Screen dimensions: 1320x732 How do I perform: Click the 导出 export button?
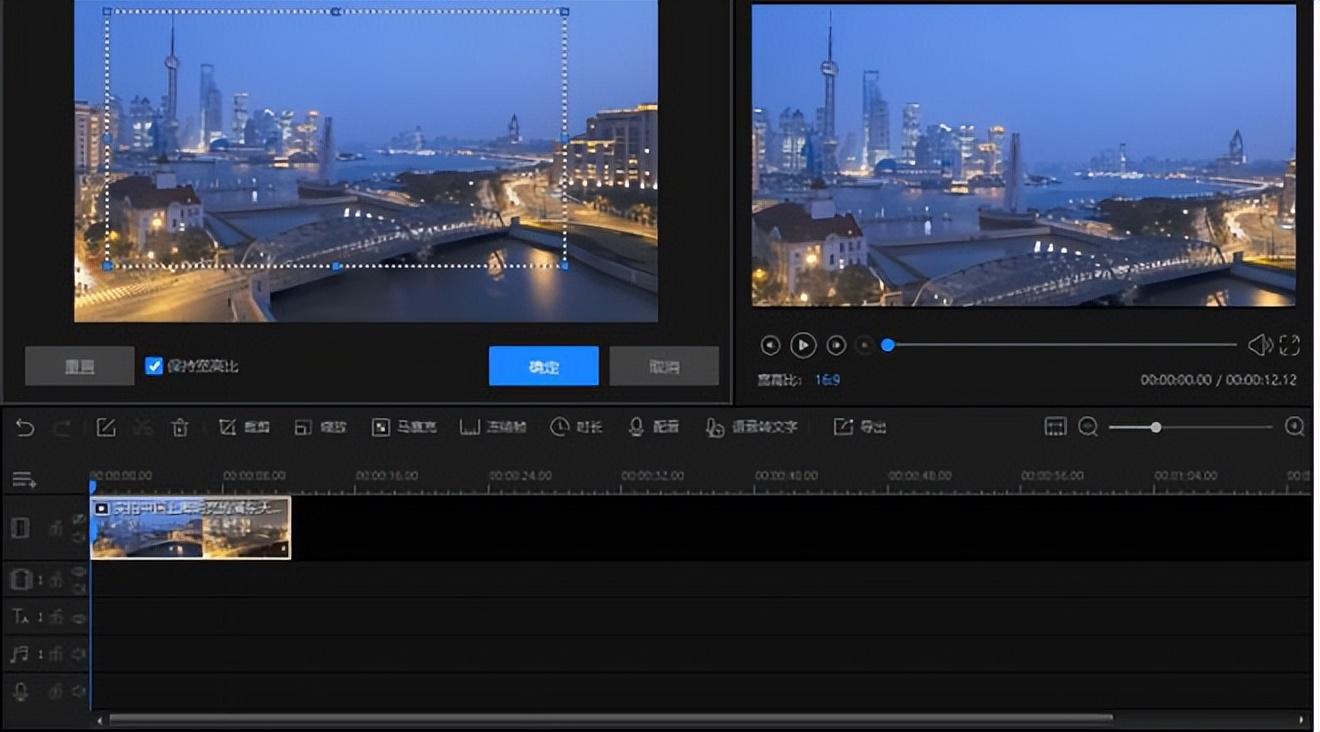pyautogui.click(x=860, y=427)
